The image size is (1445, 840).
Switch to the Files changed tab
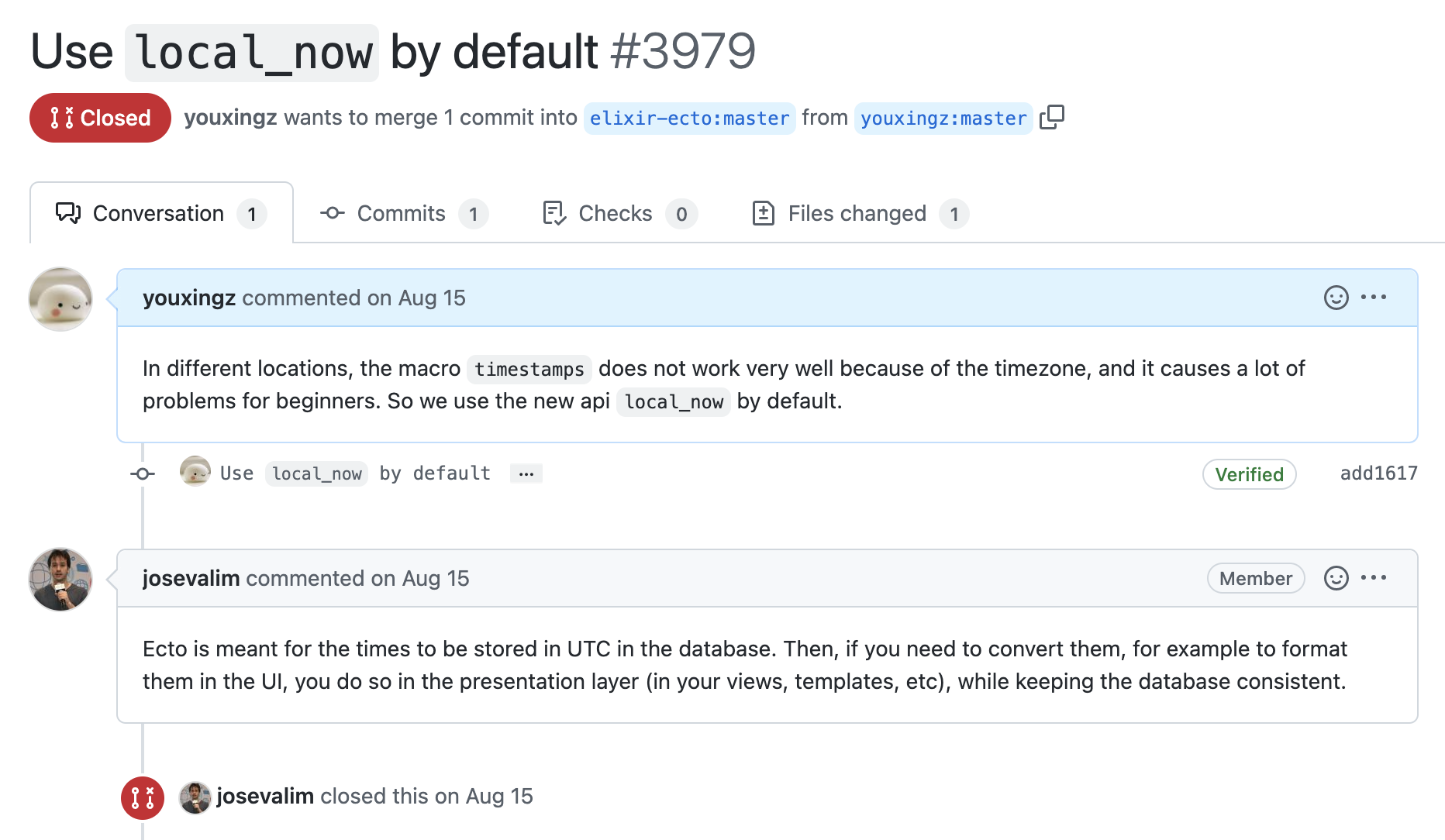[x=860, y=213]
